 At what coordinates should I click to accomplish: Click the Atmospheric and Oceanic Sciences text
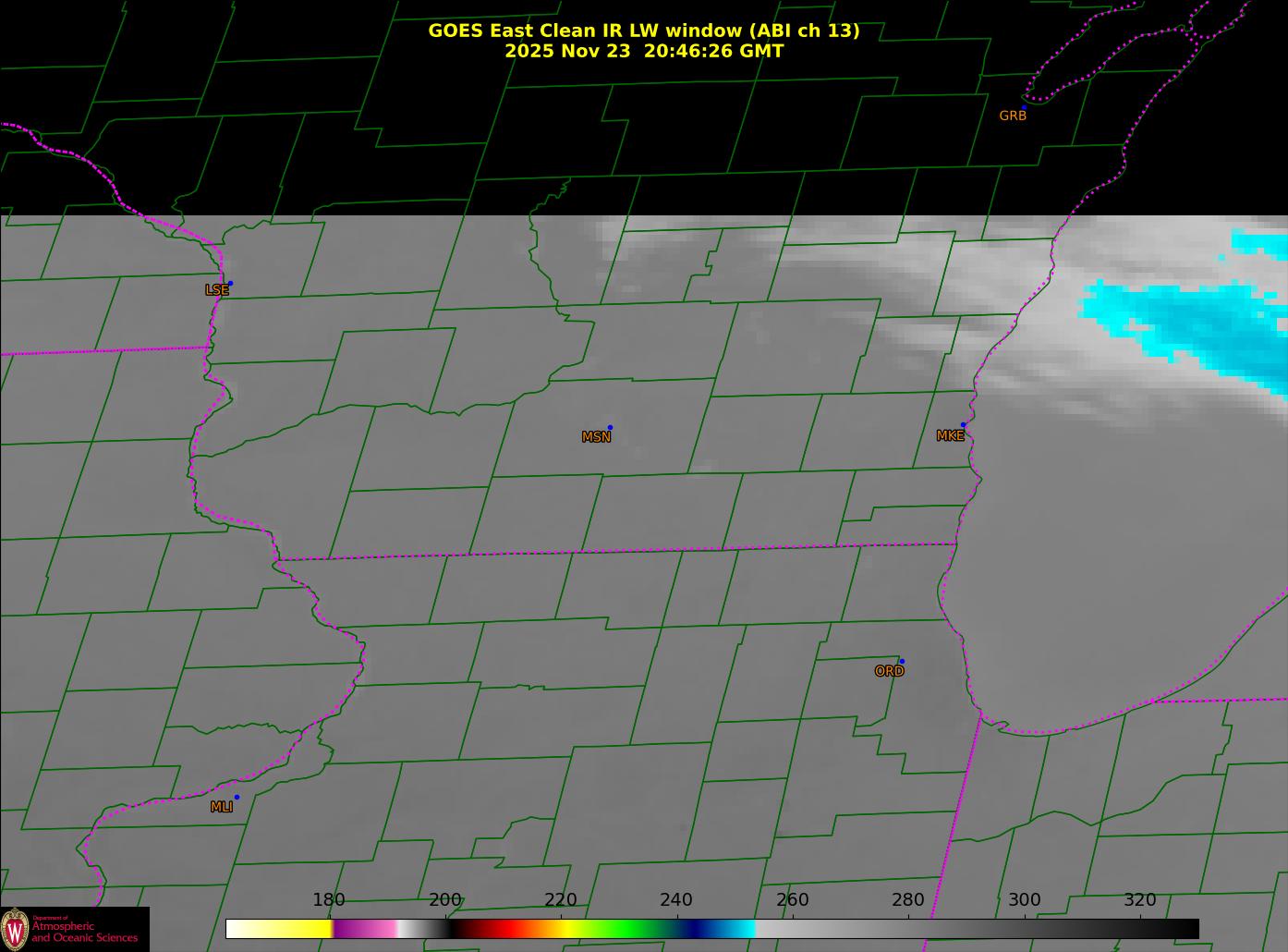[x=85, y=932]
